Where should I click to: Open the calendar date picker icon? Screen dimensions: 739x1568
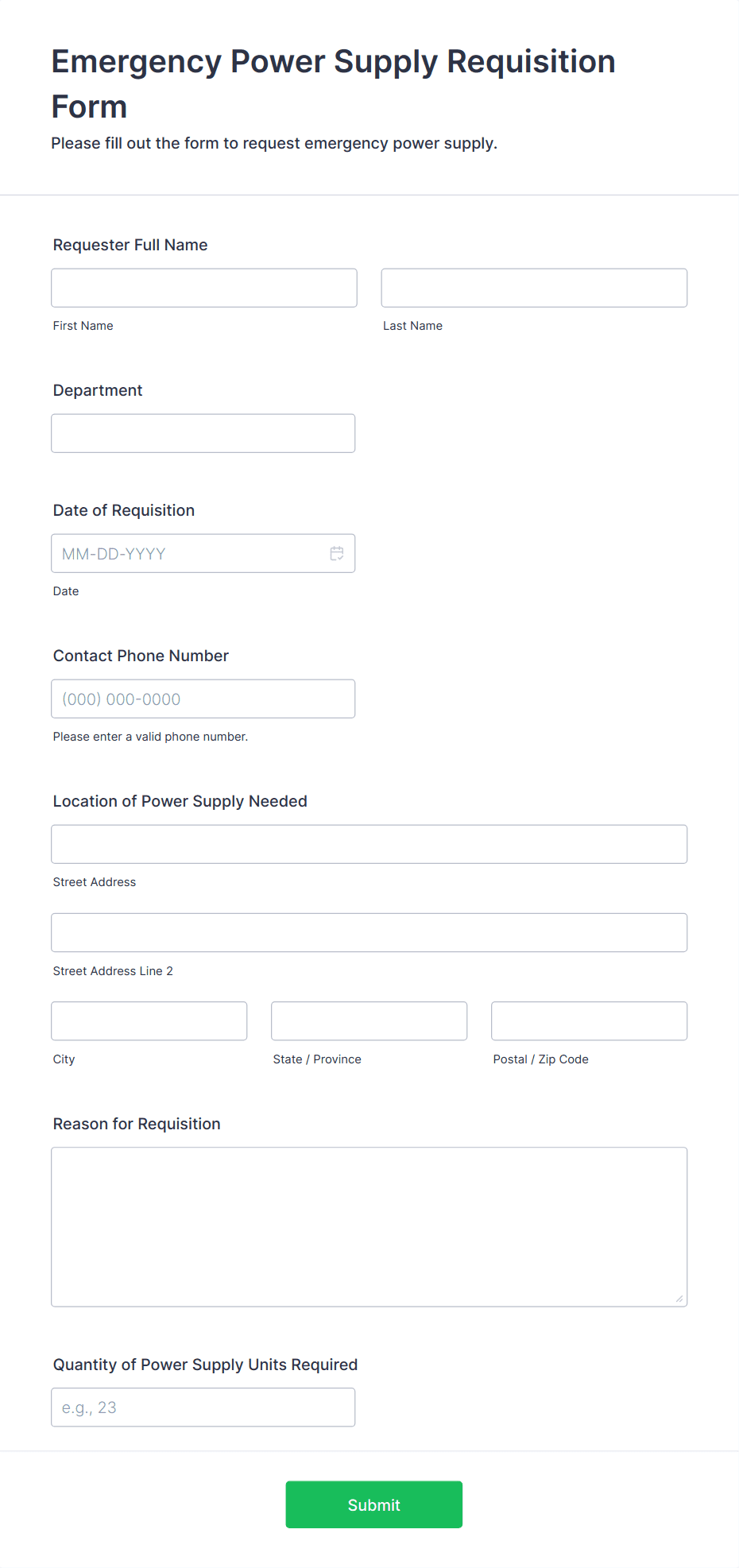[x=337, y=553]
